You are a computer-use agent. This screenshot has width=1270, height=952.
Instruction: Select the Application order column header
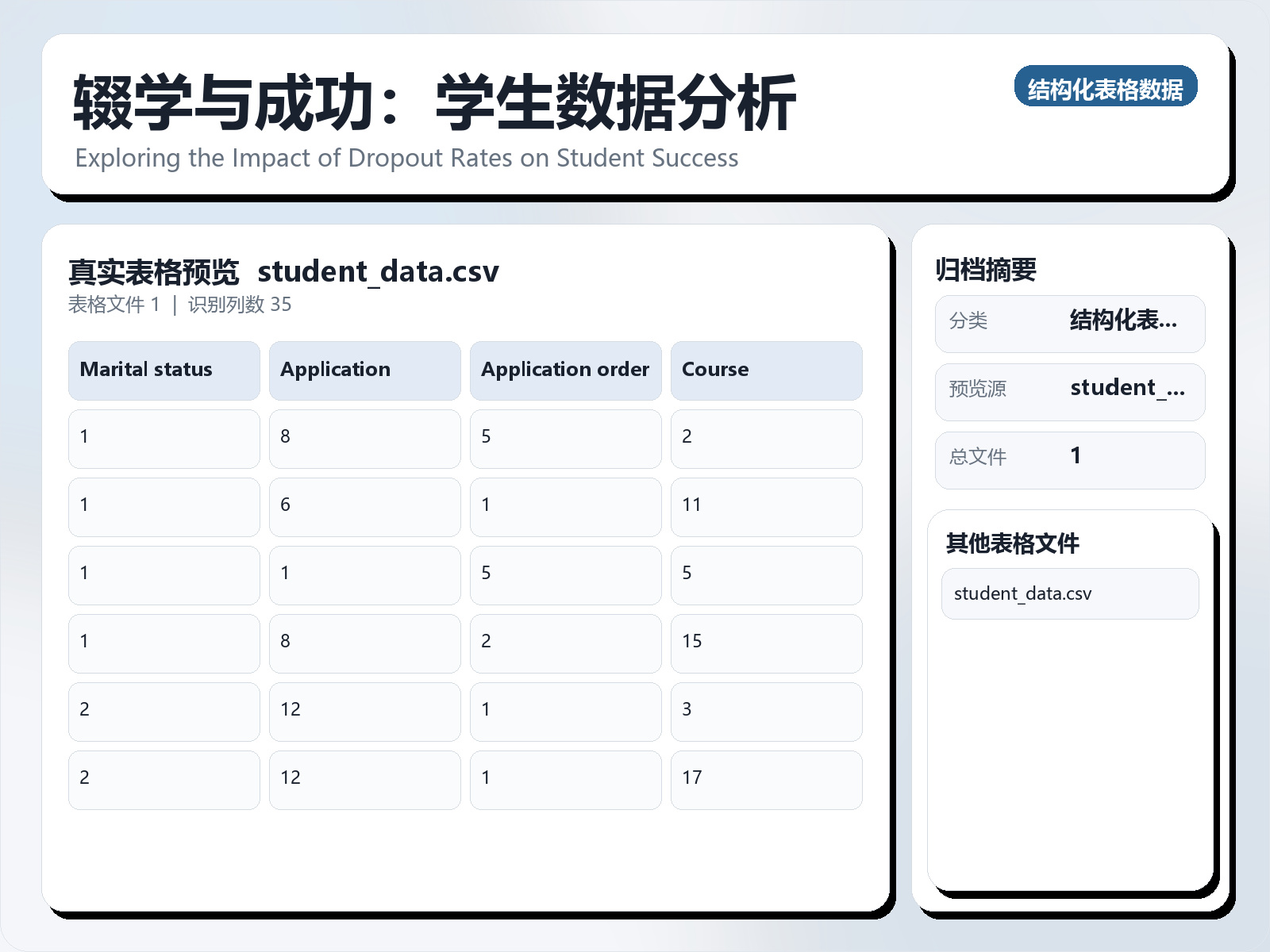[x=565, y=370]
